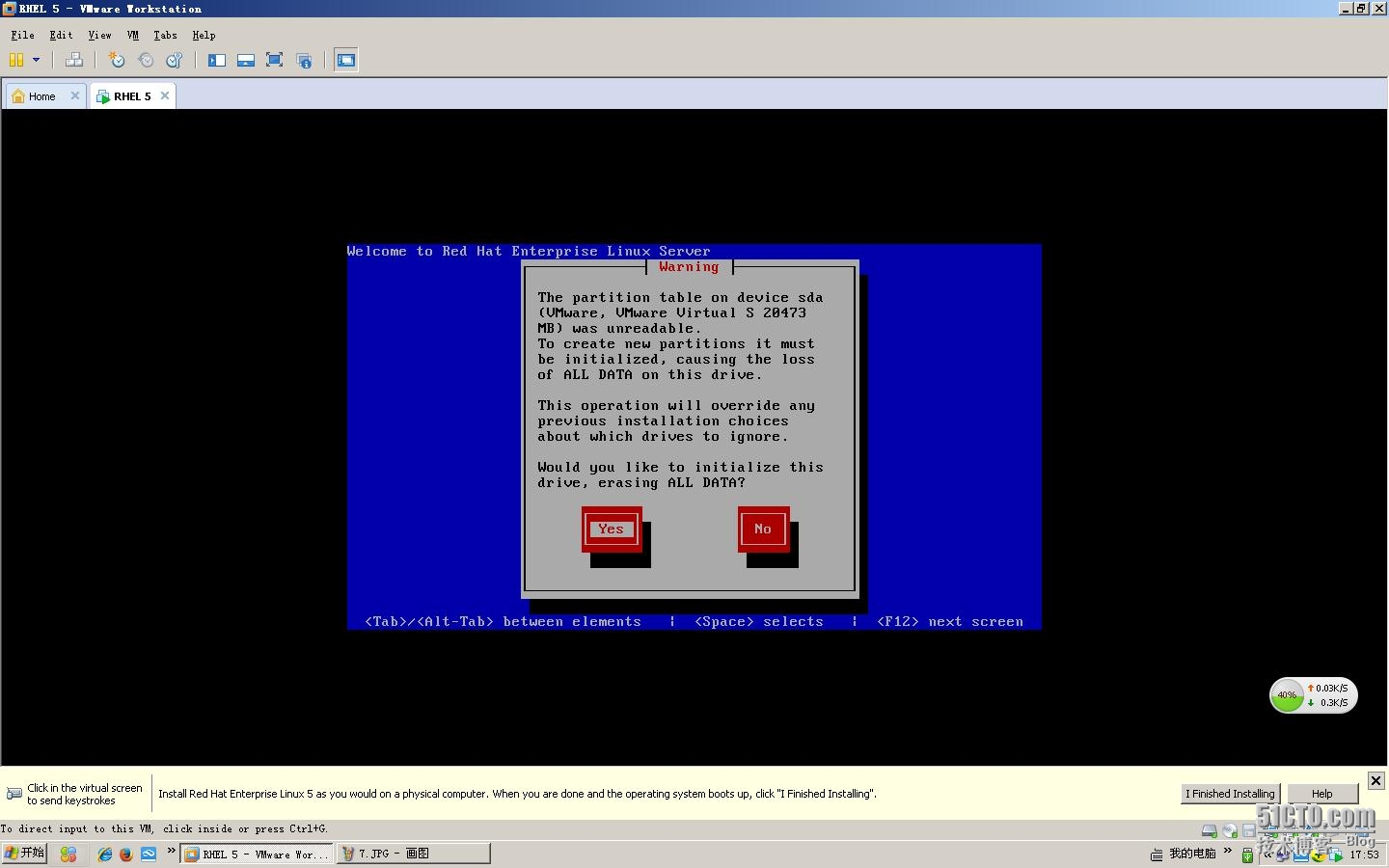Click the Suspend (pause) toolbar icon
The width and height of the screenshot is (1389, 868).
(16, 60)
